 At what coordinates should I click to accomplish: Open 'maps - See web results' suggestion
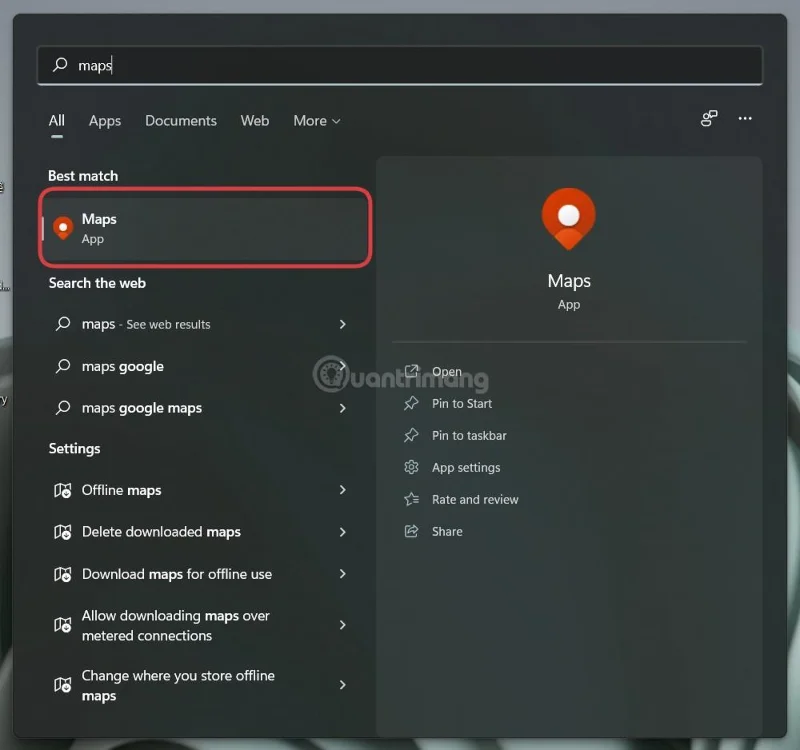click(201, 324)
